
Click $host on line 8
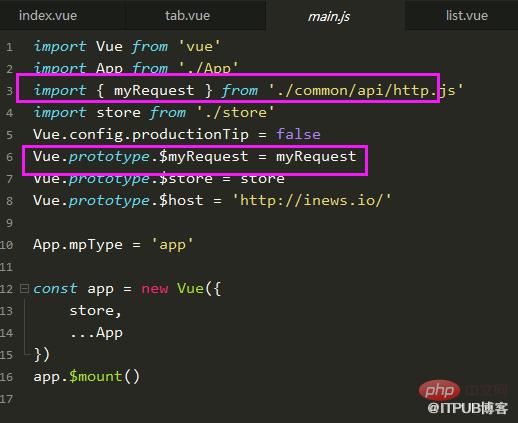tap(181, 200)
